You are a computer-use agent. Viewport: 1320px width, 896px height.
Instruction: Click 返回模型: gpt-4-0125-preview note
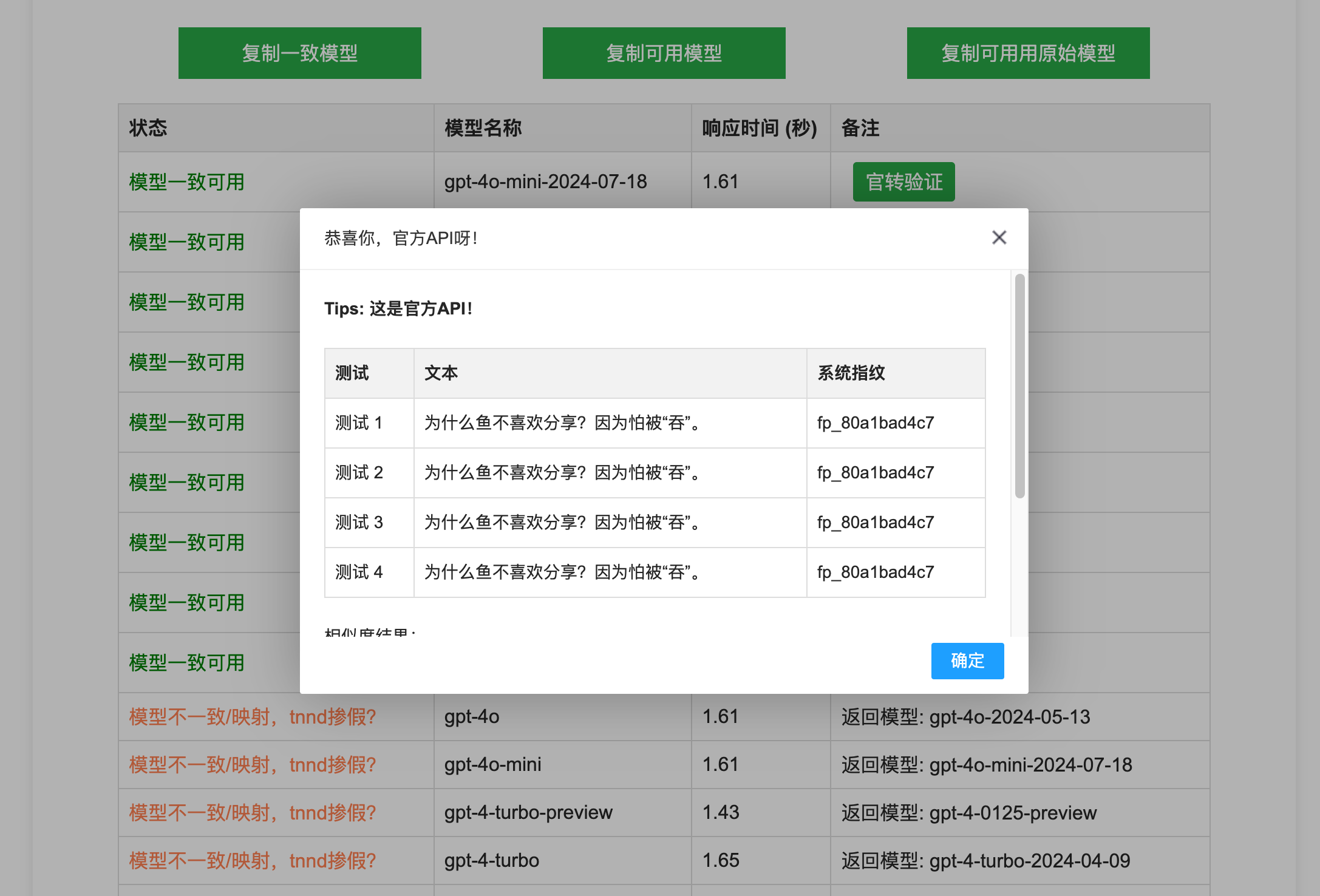969,813
